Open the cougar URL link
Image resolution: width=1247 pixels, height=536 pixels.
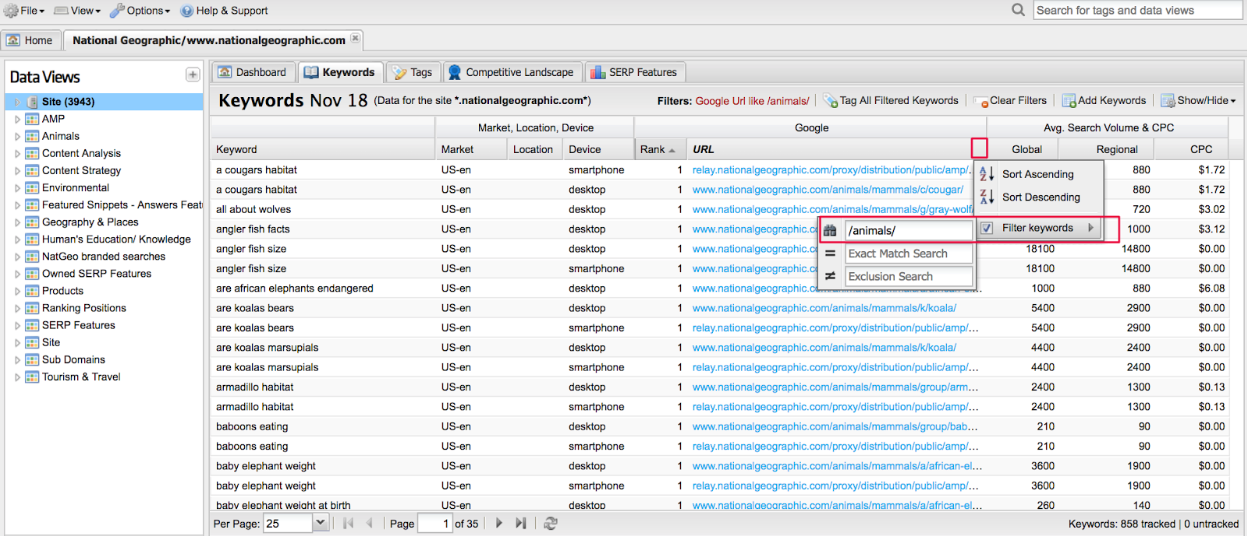point(827,190)
